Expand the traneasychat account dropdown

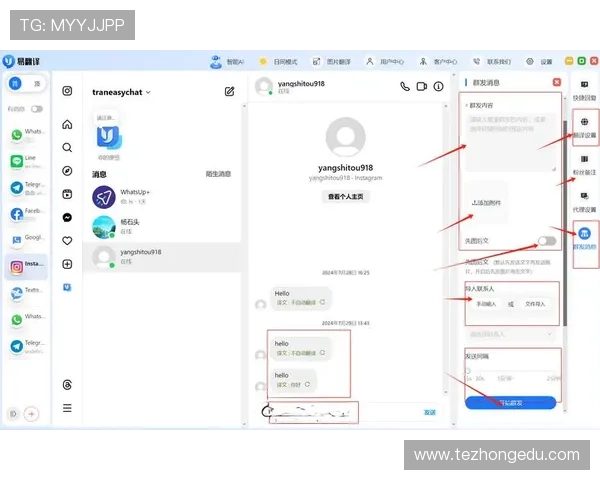[x=148, y=92]
